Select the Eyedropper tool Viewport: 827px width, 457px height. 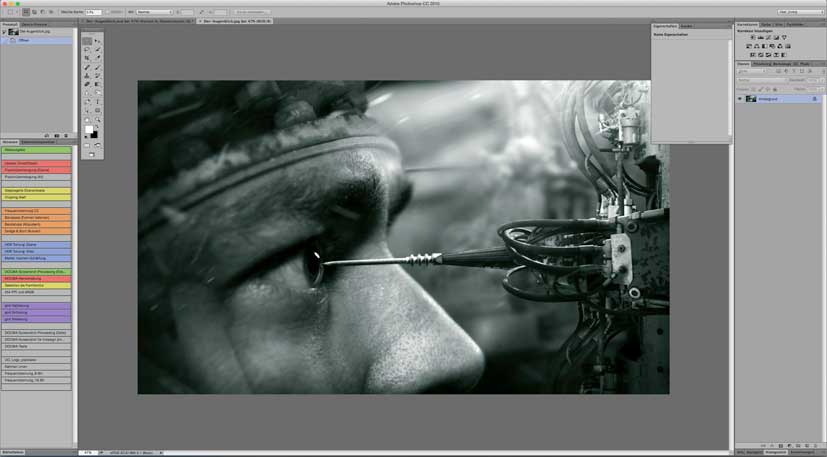pos(98,58)
